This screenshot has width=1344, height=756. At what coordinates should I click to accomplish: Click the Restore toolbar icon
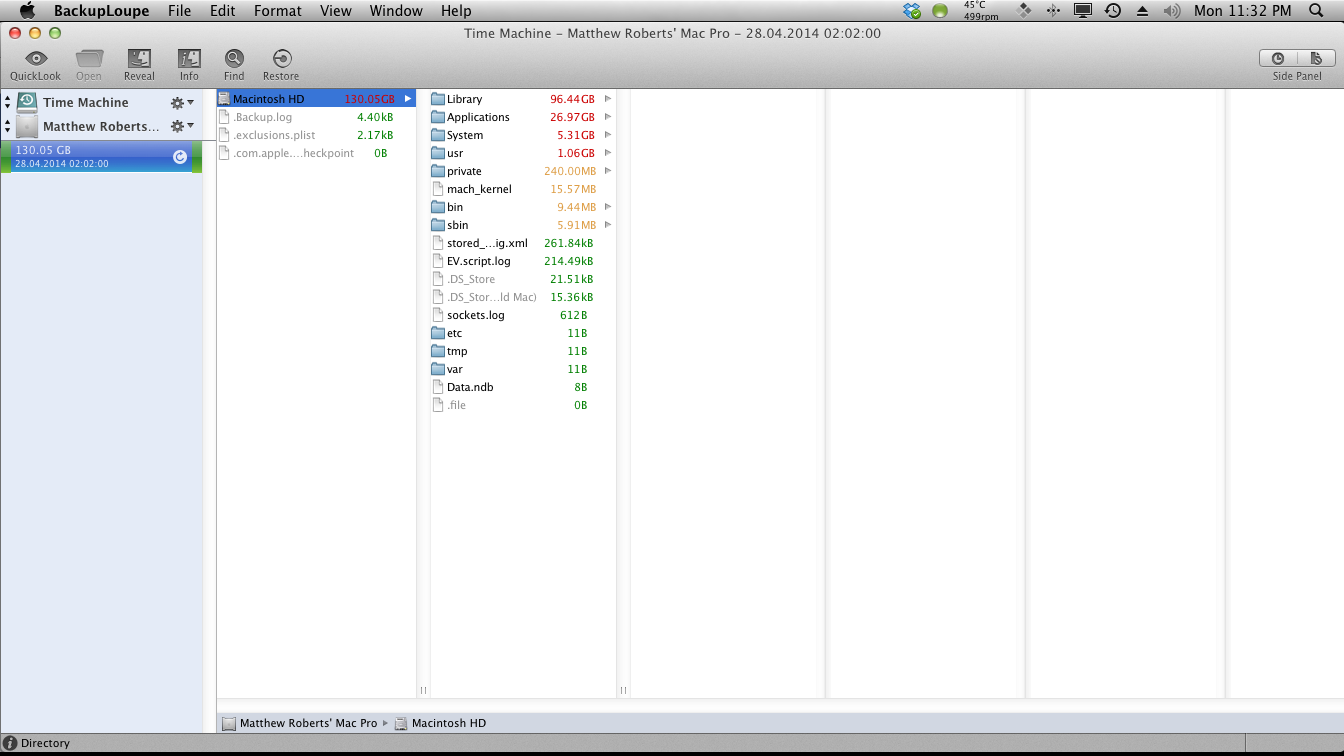[x=281, y=59]
